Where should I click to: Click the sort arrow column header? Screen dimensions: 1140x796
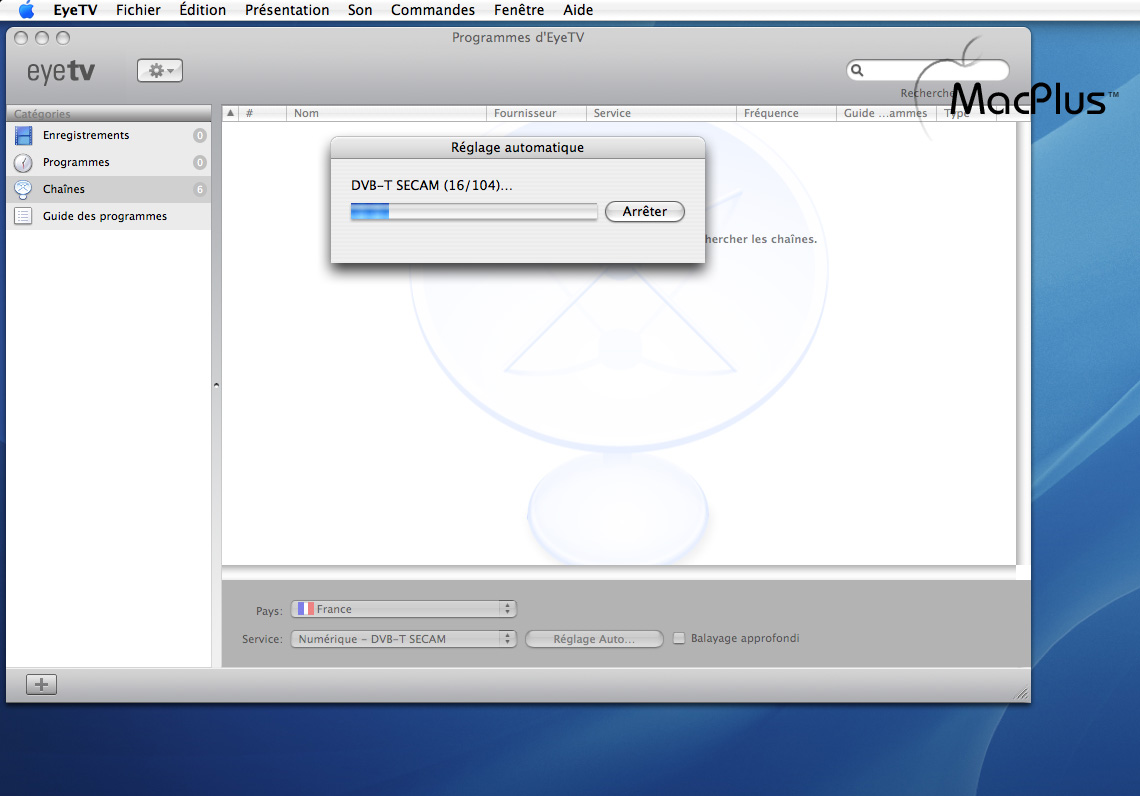pyautogui.click(x=230, y=113)
